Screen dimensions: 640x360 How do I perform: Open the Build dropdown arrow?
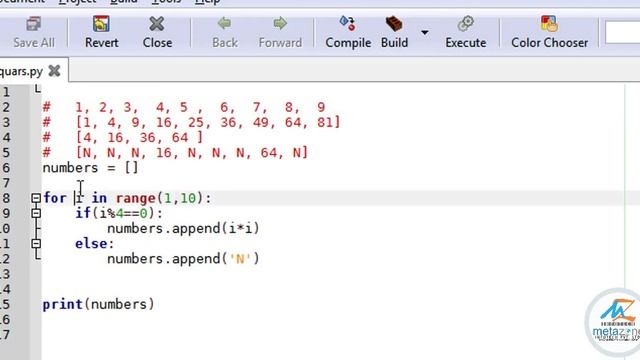tap(425, 32)
